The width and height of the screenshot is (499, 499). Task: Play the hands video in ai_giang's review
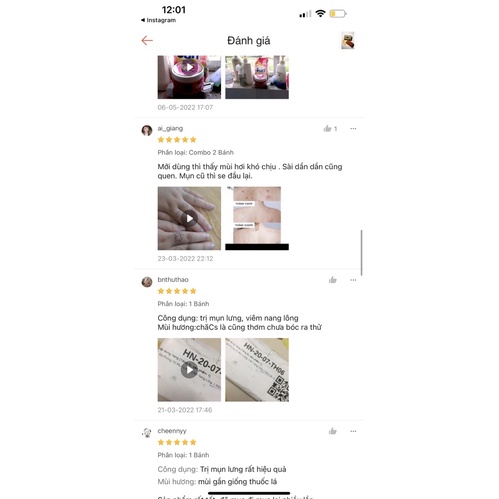pos(189,218)
